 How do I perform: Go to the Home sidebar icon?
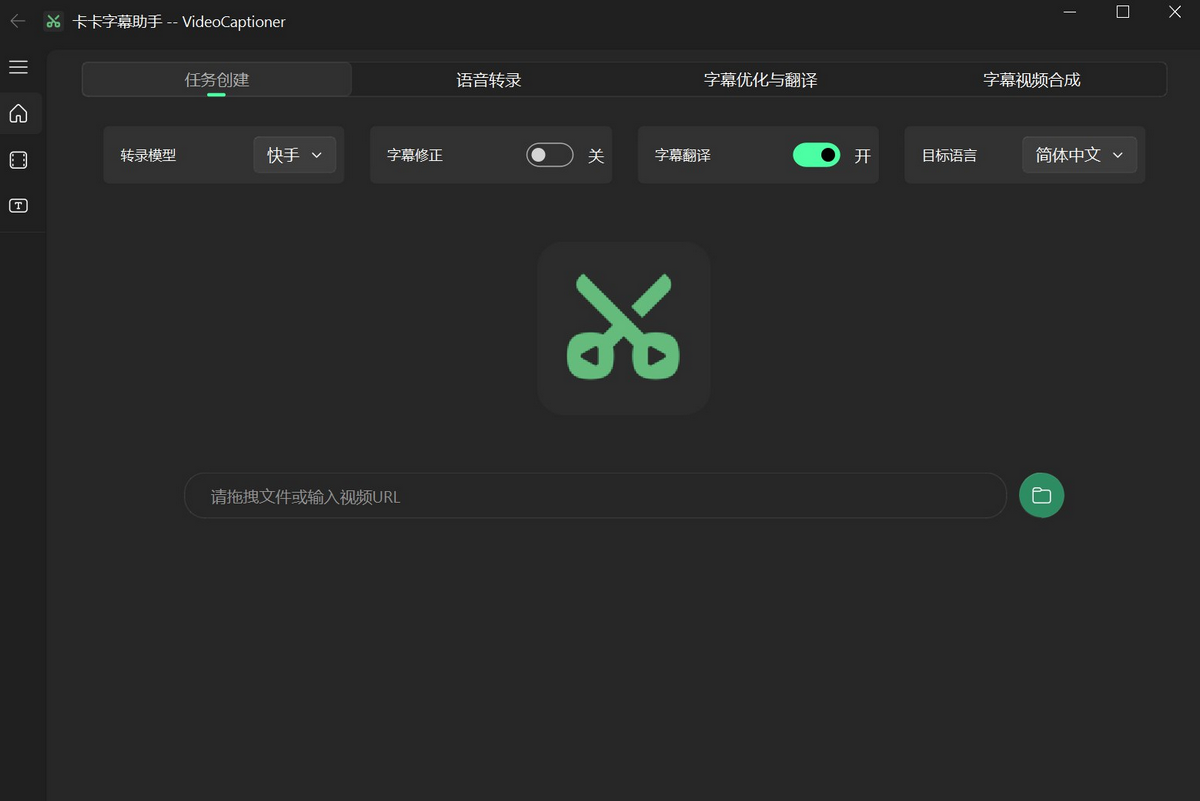tap(18, 114)
